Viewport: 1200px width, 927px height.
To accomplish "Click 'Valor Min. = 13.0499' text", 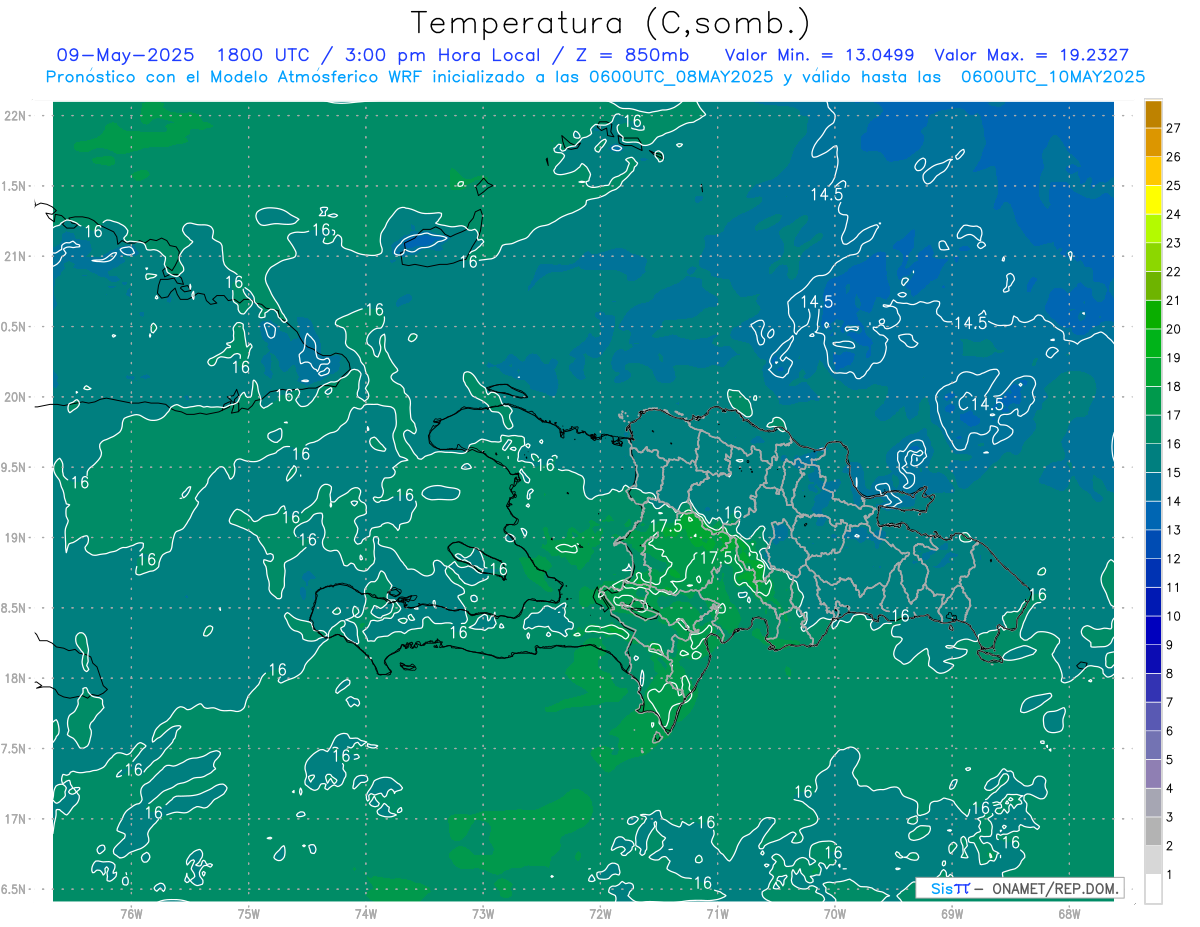I will (819, 55).
